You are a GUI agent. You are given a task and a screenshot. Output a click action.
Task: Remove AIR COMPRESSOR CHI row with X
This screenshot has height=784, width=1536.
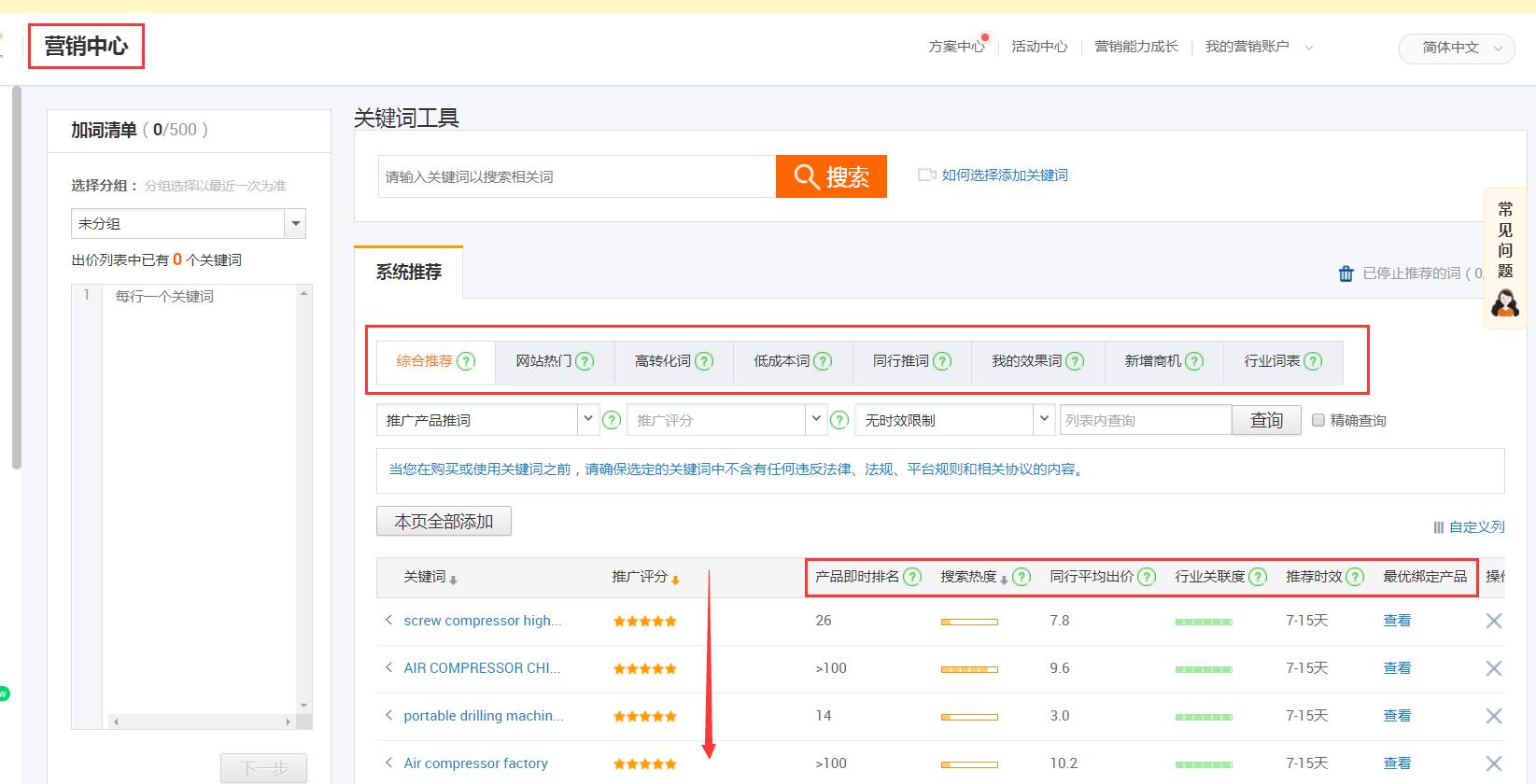coord(1494,668)
